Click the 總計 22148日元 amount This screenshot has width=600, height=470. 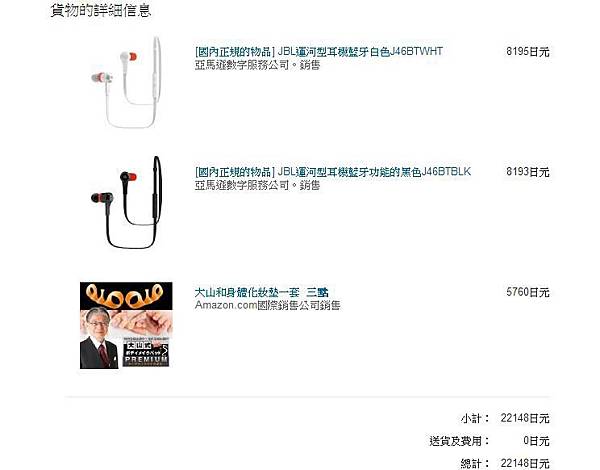click(525, 463)
